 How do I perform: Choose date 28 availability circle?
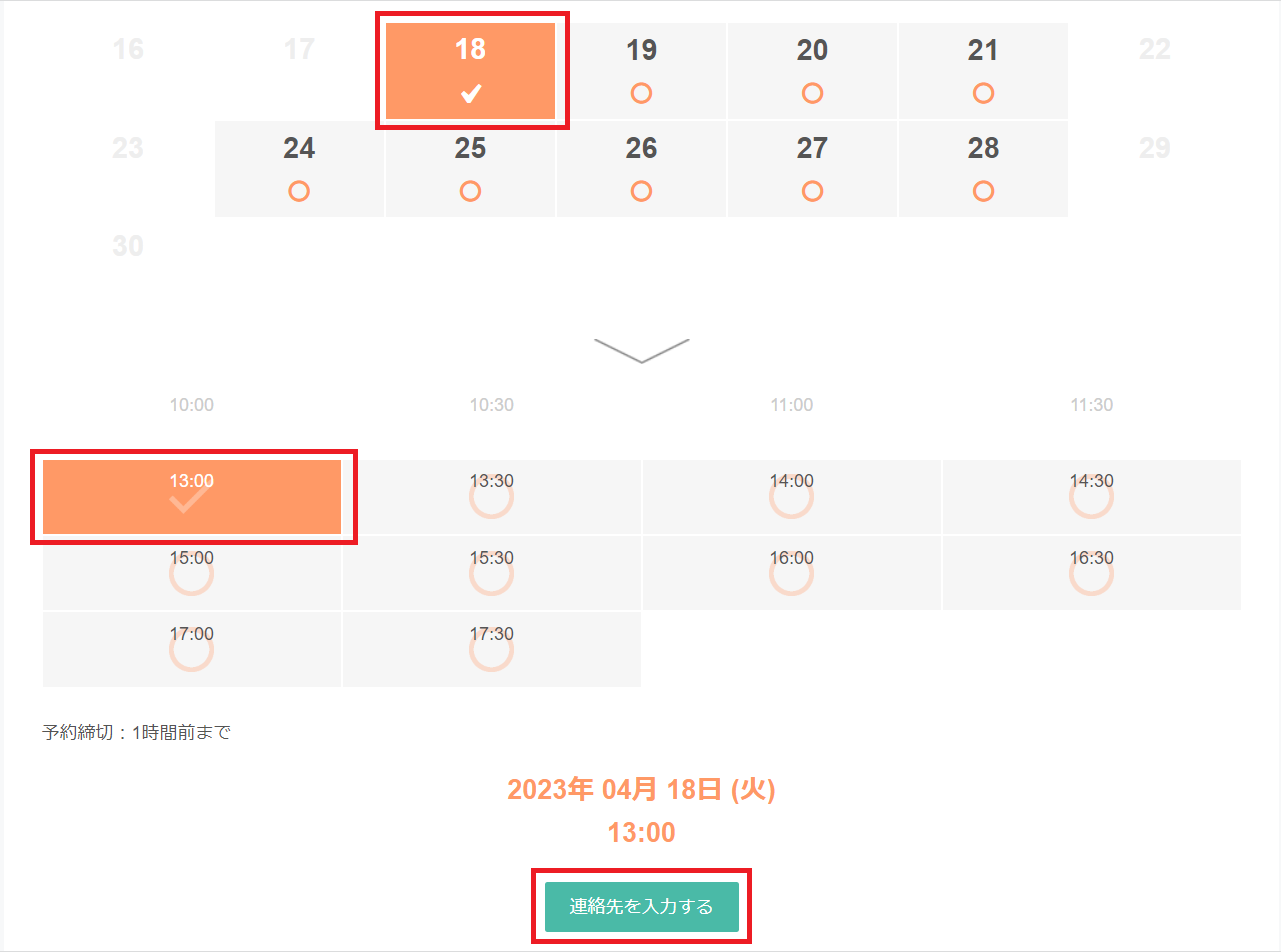tap(983, 190)
